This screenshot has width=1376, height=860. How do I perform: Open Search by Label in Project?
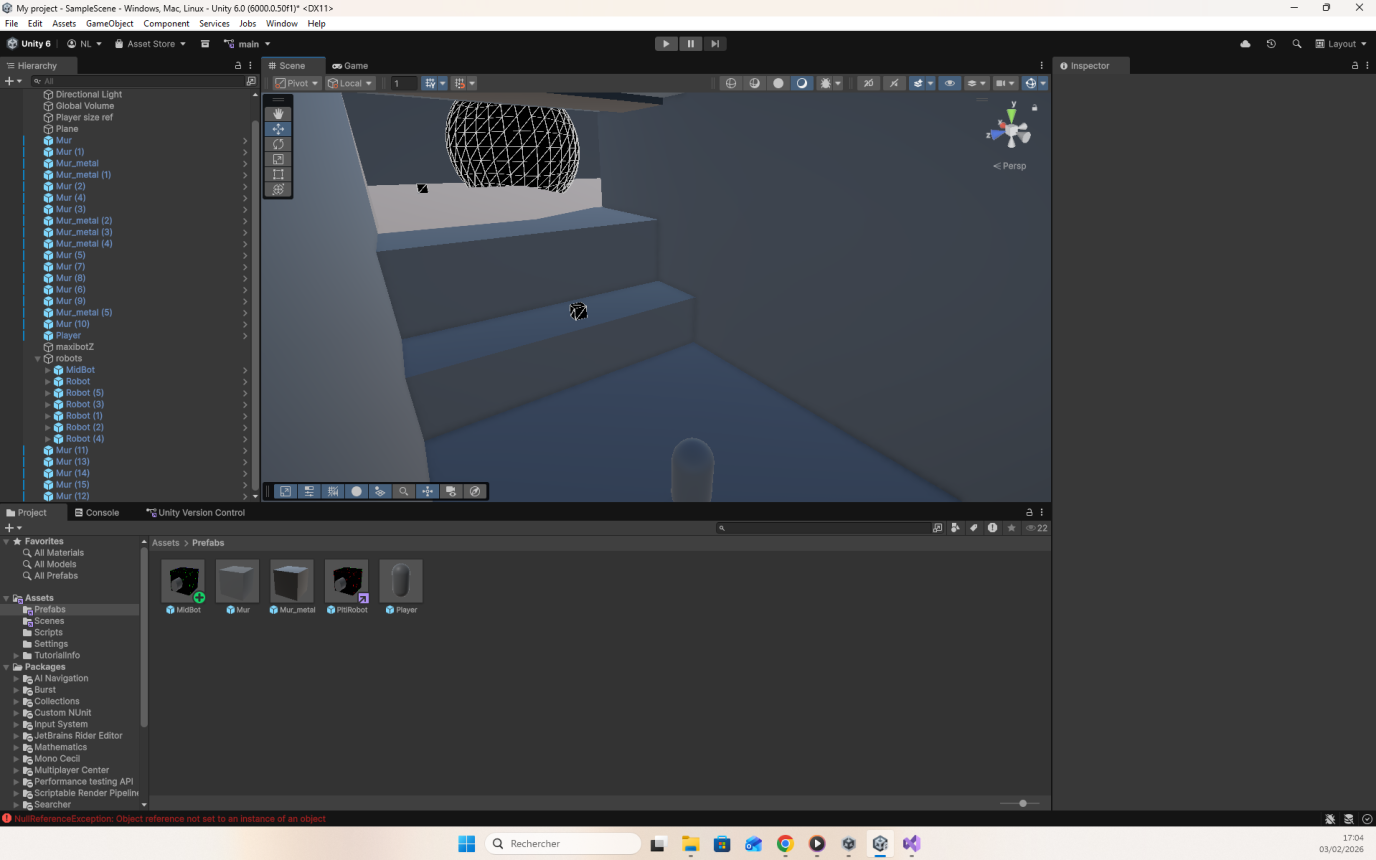974,528
